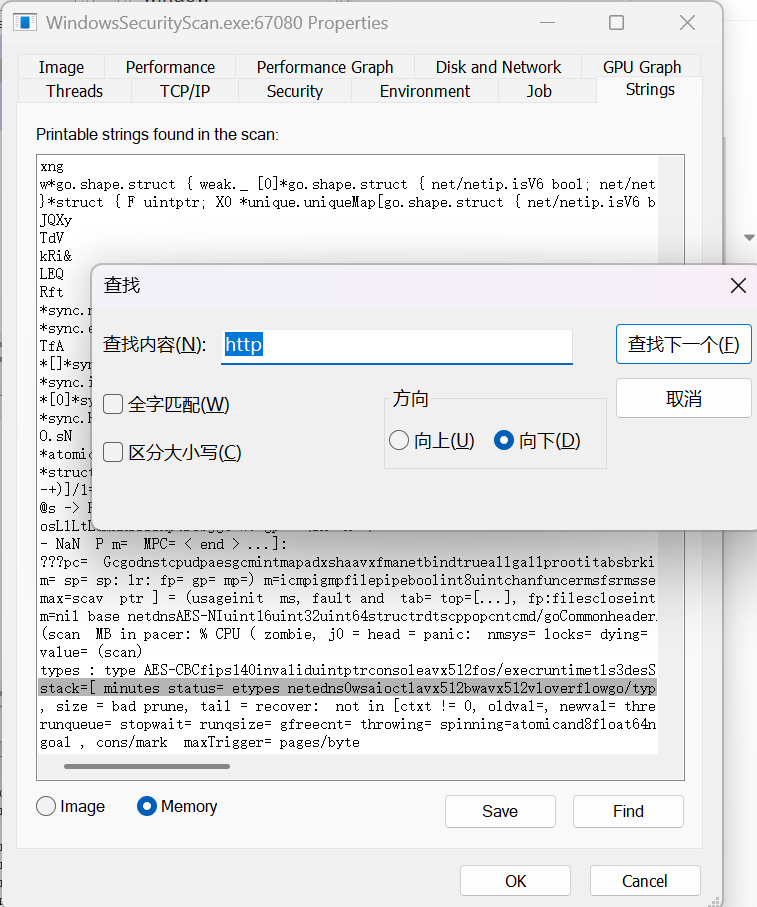The width and height of the screenshot is (757, 907).
Task: Select the 'xng' string line
Action: point(52,167)
